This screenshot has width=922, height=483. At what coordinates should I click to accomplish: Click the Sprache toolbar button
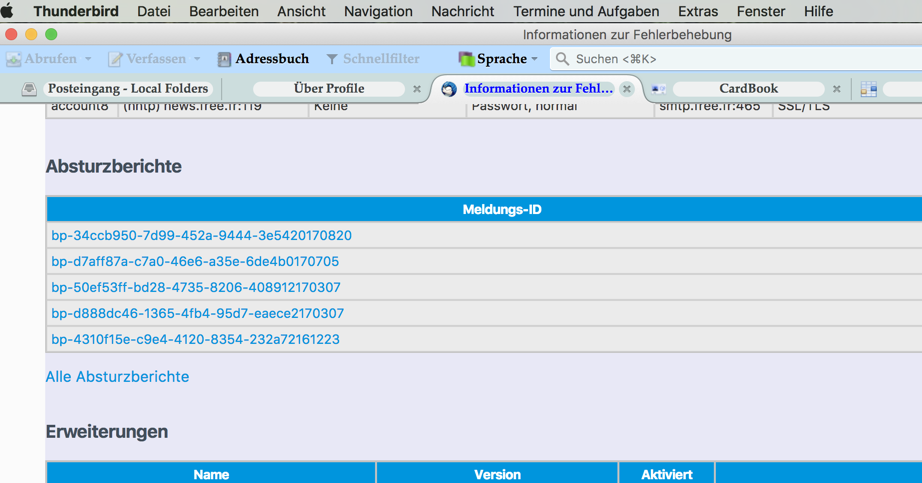[493, 59]
